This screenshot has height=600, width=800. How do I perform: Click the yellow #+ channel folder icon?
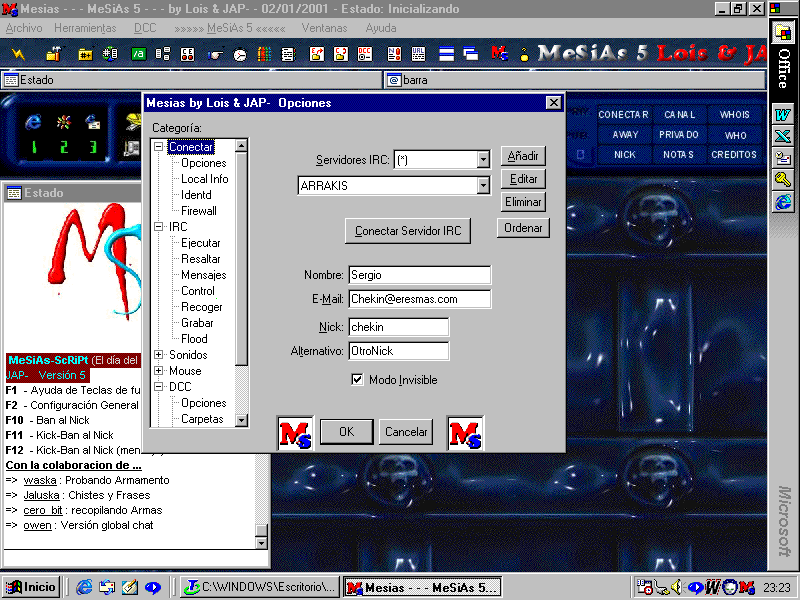85,54
